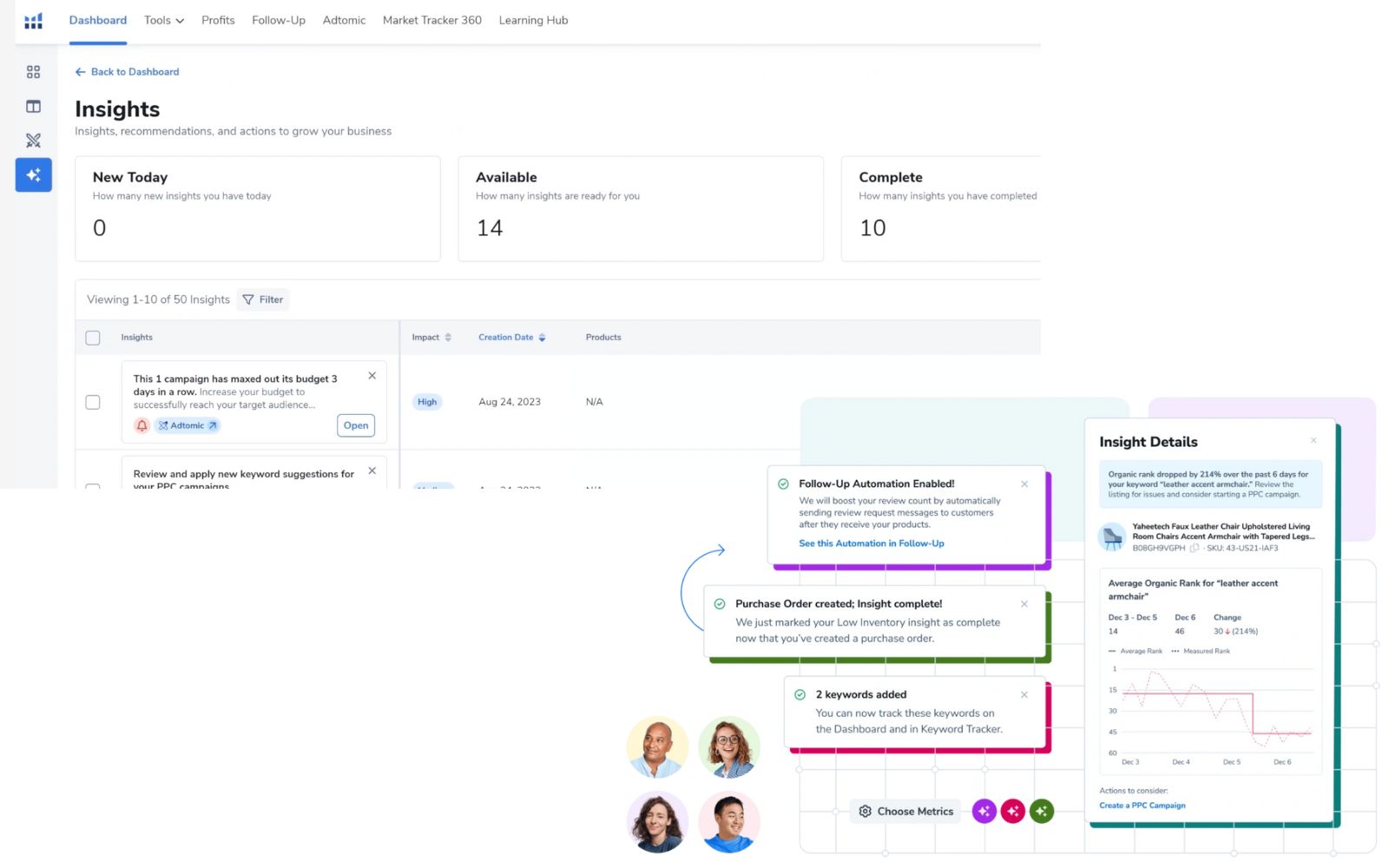
Task: Click Create a PPC Campaign link
Action: coord(1142,806)
